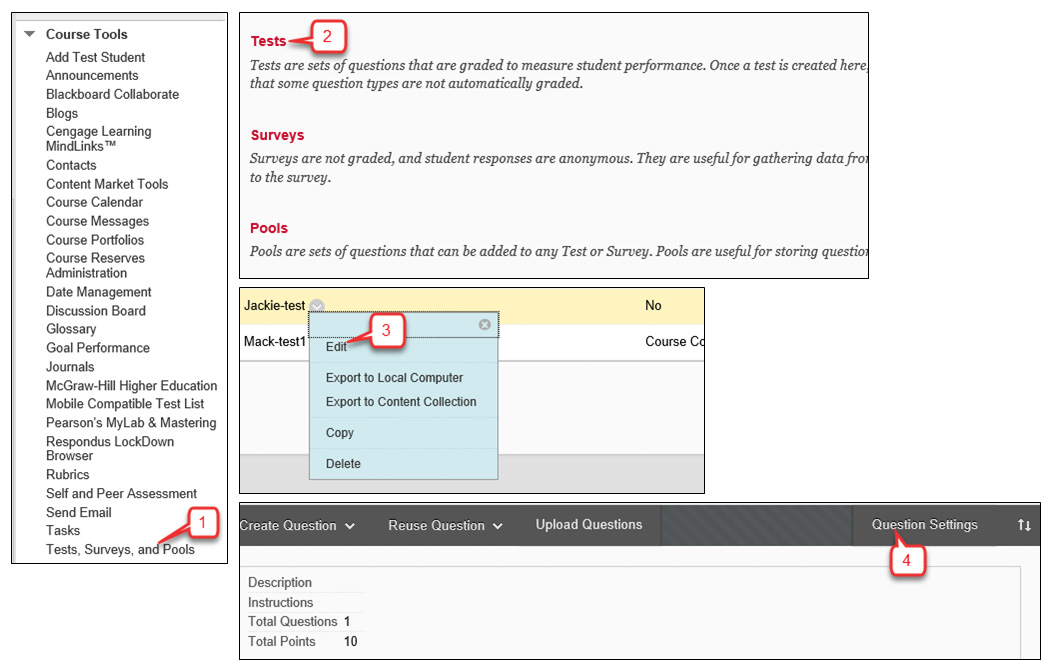Screen dimensions: 1051x666
Task: Click the Course Tools heading
Action: [86, 34]
